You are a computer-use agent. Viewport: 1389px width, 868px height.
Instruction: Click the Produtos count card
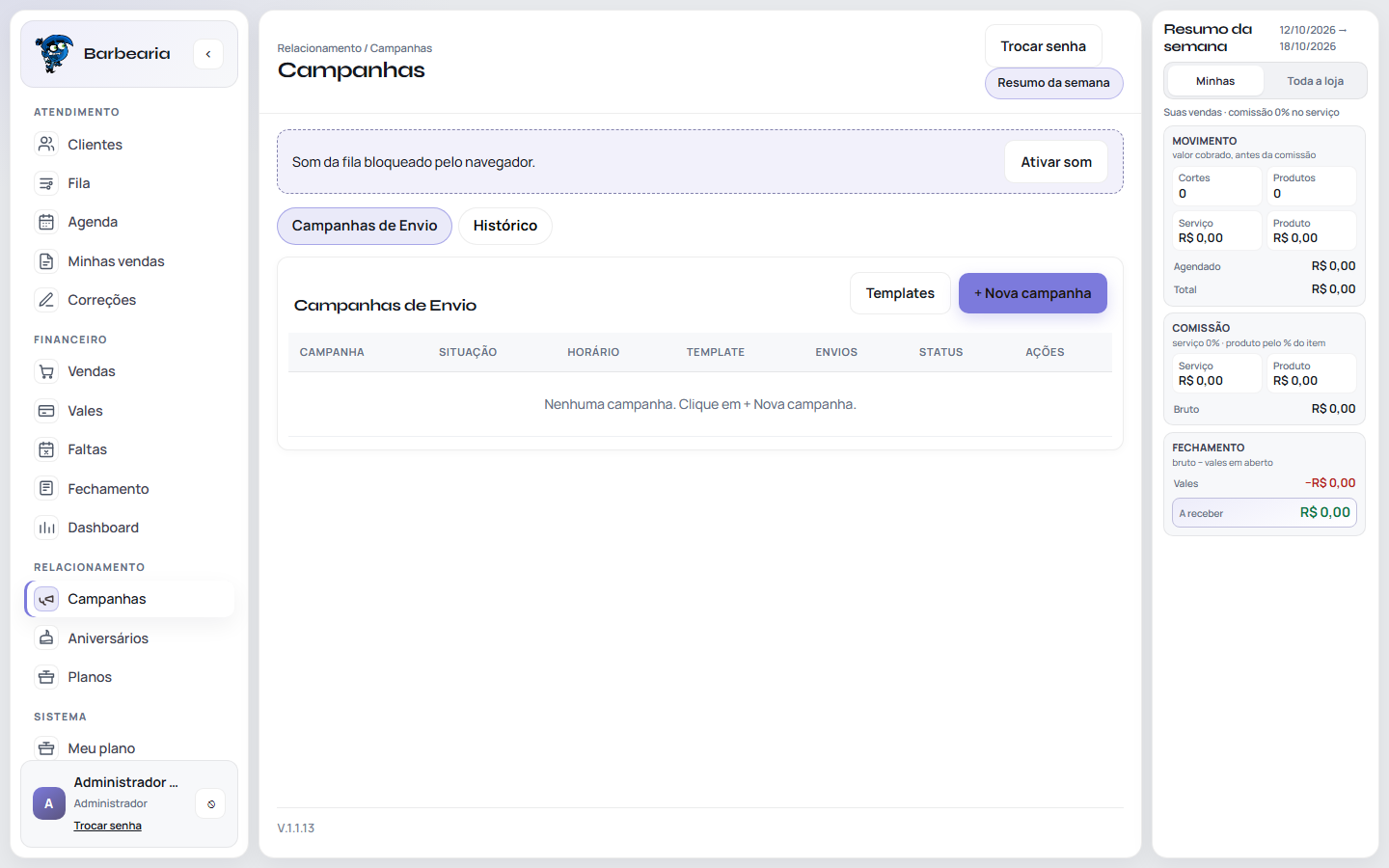(1312, 186)
